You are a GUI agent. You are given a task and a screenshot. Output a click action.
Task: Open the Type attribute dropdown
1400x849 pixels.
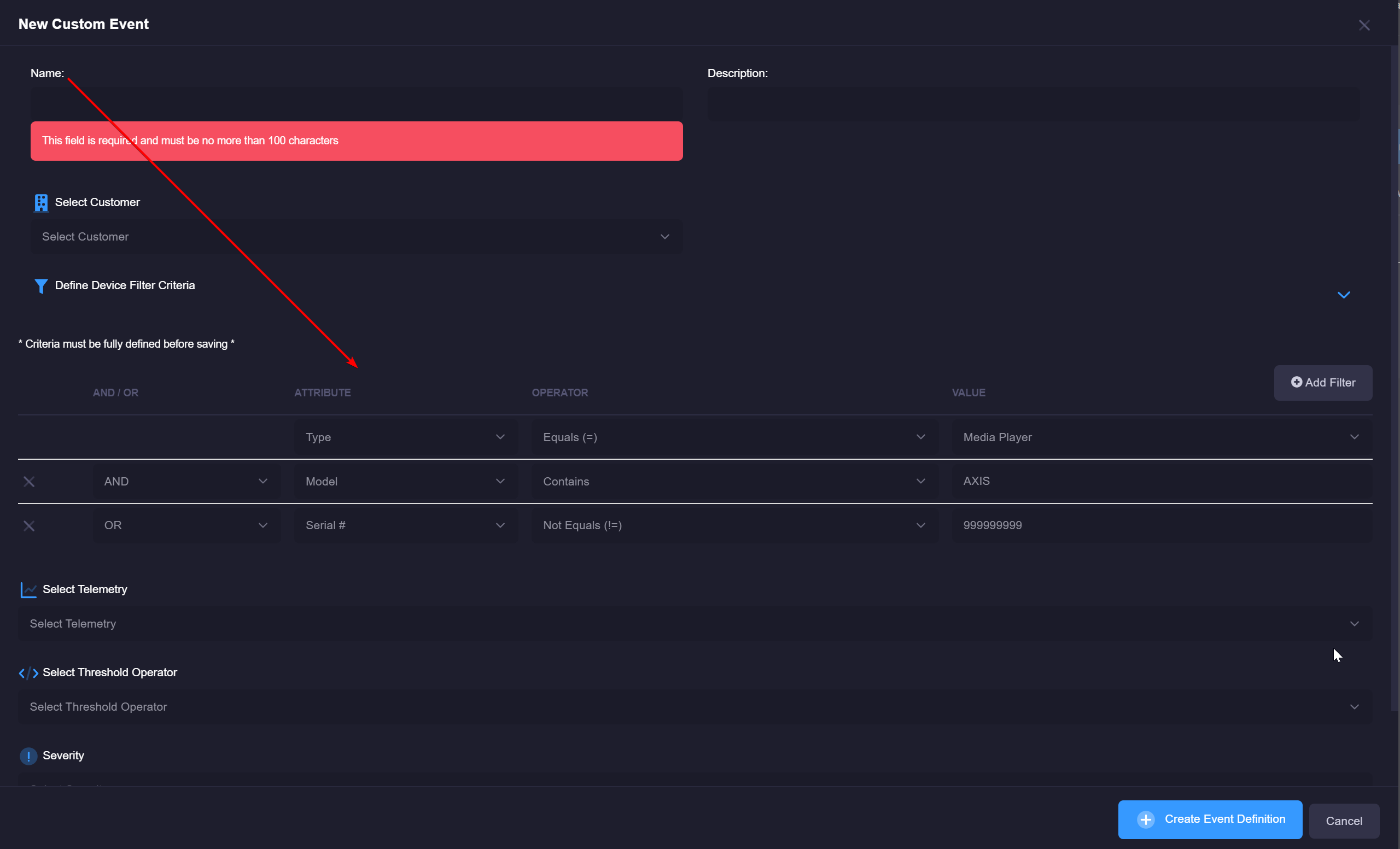[x=406, y=437]
